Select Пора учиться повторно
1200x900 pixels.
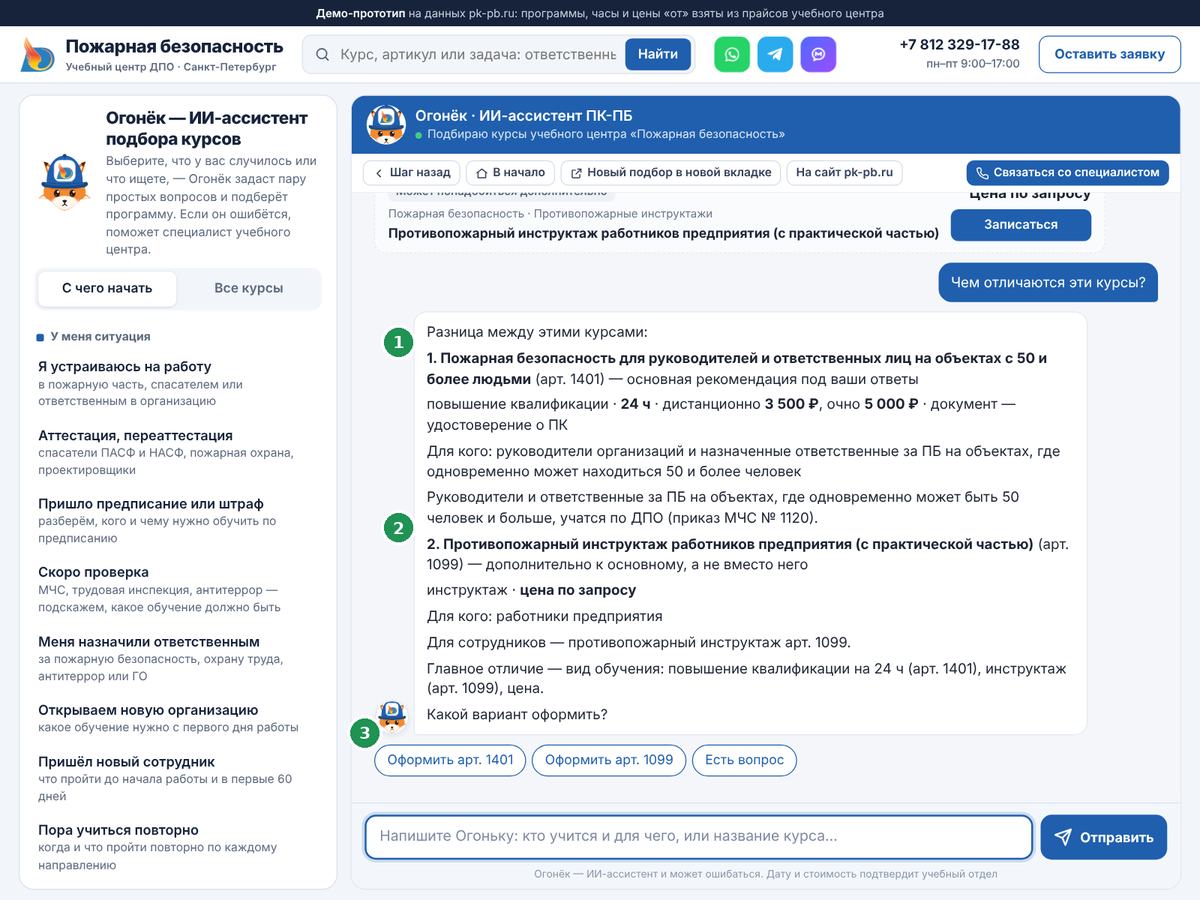[177, 846]
